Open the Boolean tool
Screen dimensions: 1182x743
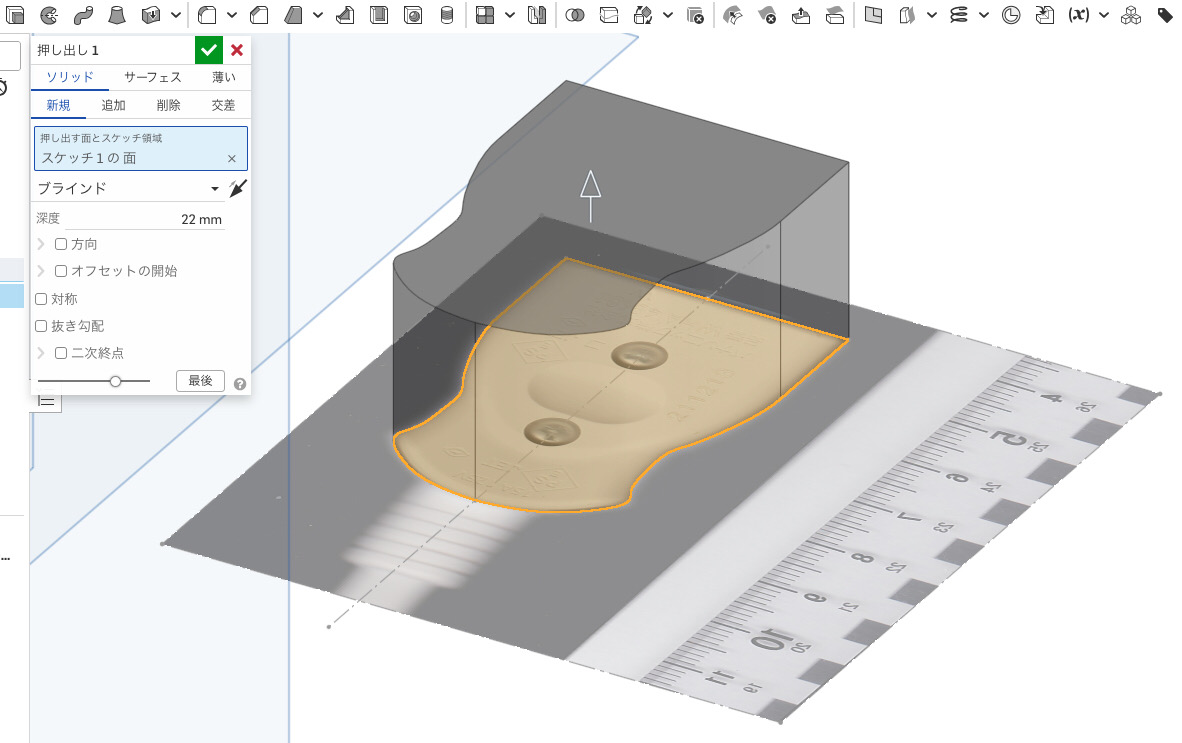click(x=575, y=15)
